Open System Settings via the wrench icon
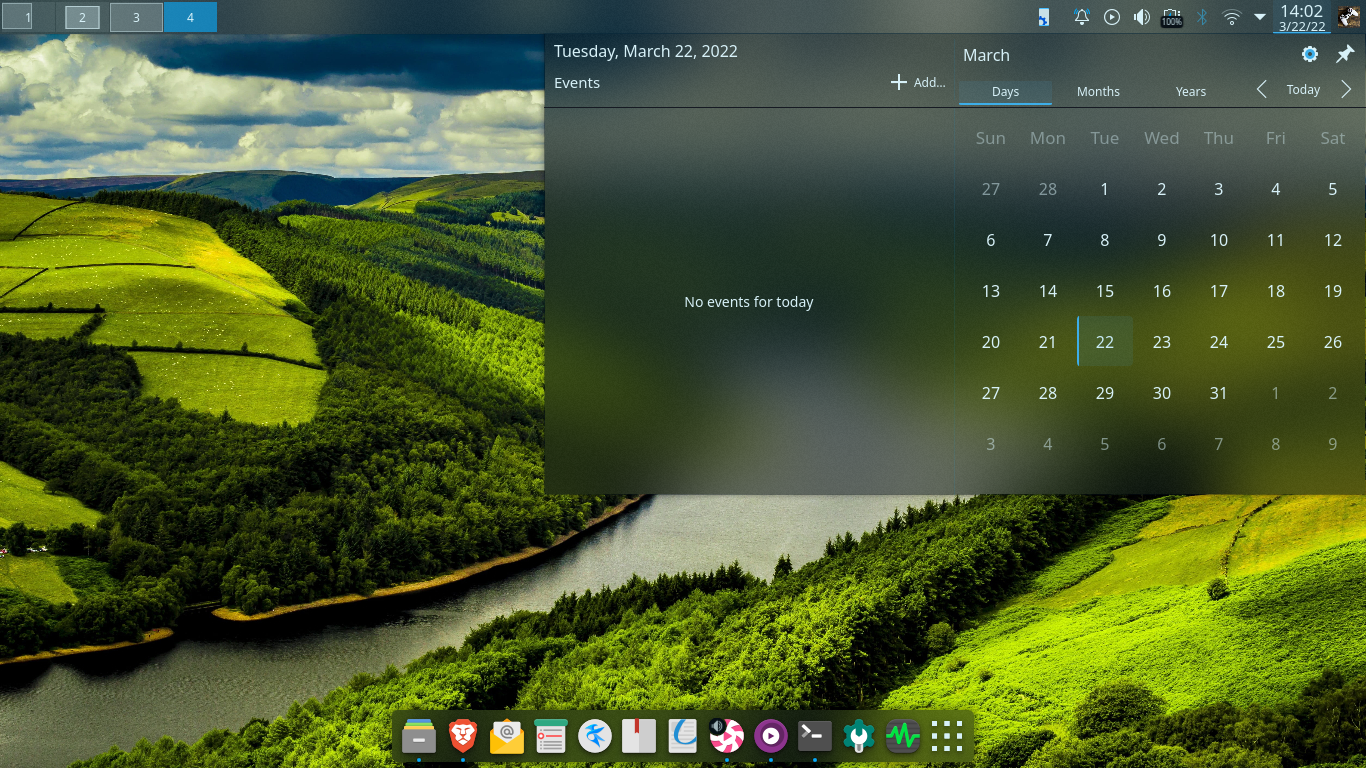1366x768 pixels. tap(858, 736)
